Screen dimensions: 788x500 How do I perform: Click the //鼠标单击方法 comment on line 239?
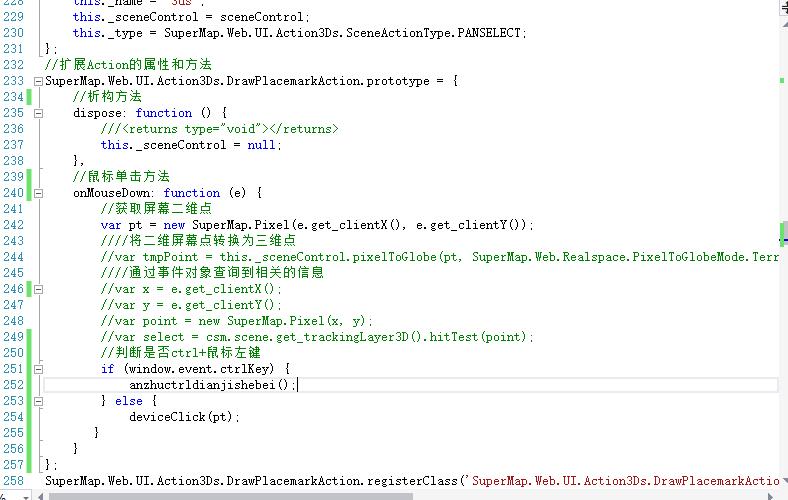pyautogui.click(x=121, y=177)
